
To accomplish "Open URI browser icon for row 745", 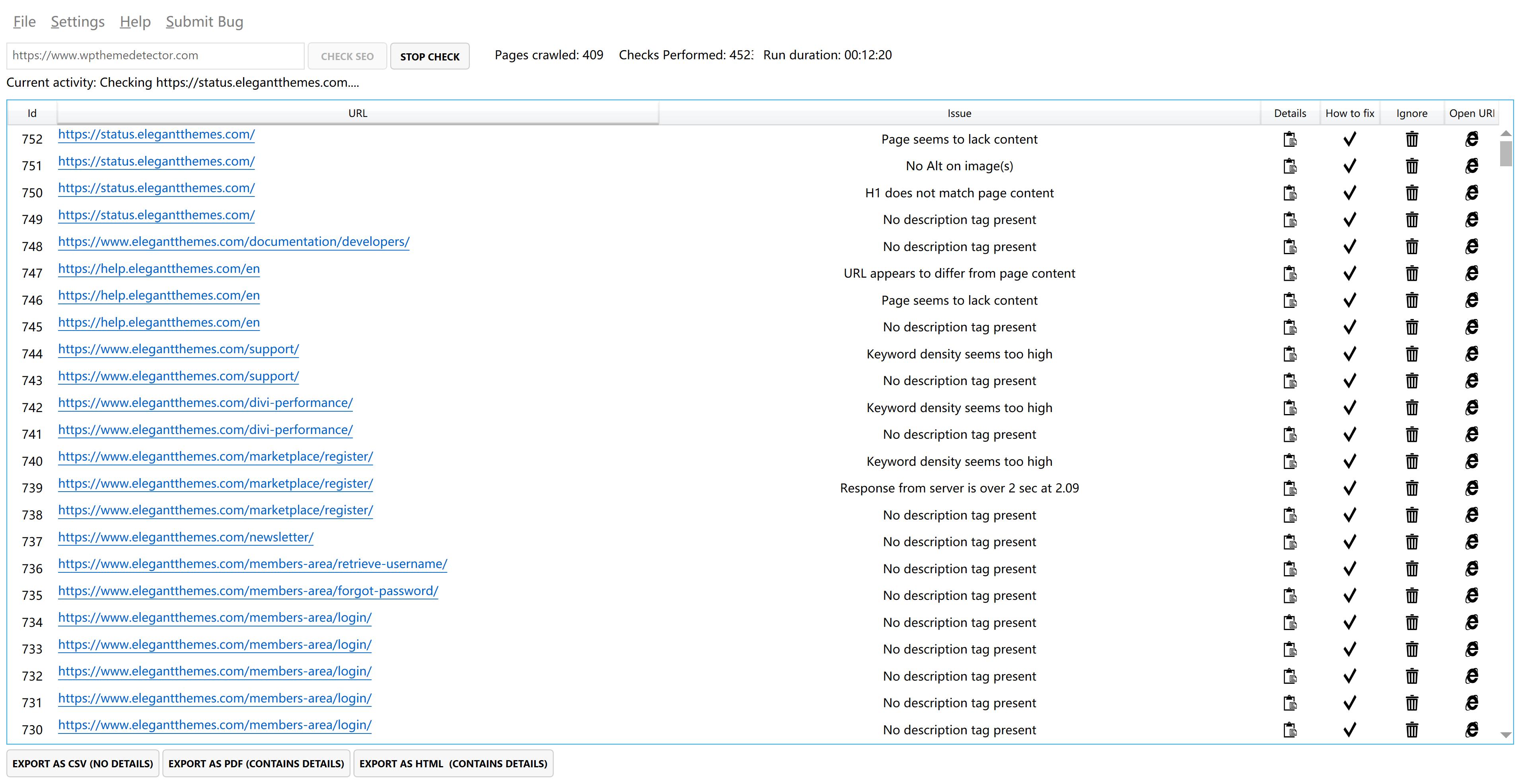I will [1471, 327].
